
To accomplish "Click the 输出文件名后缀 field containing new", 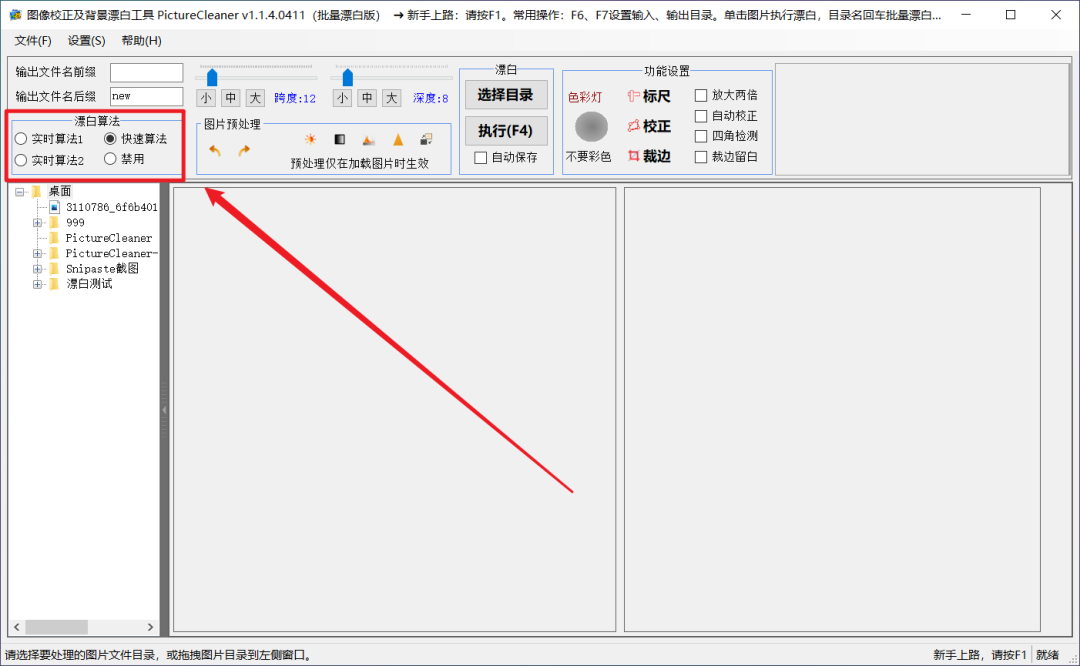I will [x=147, y=96].
